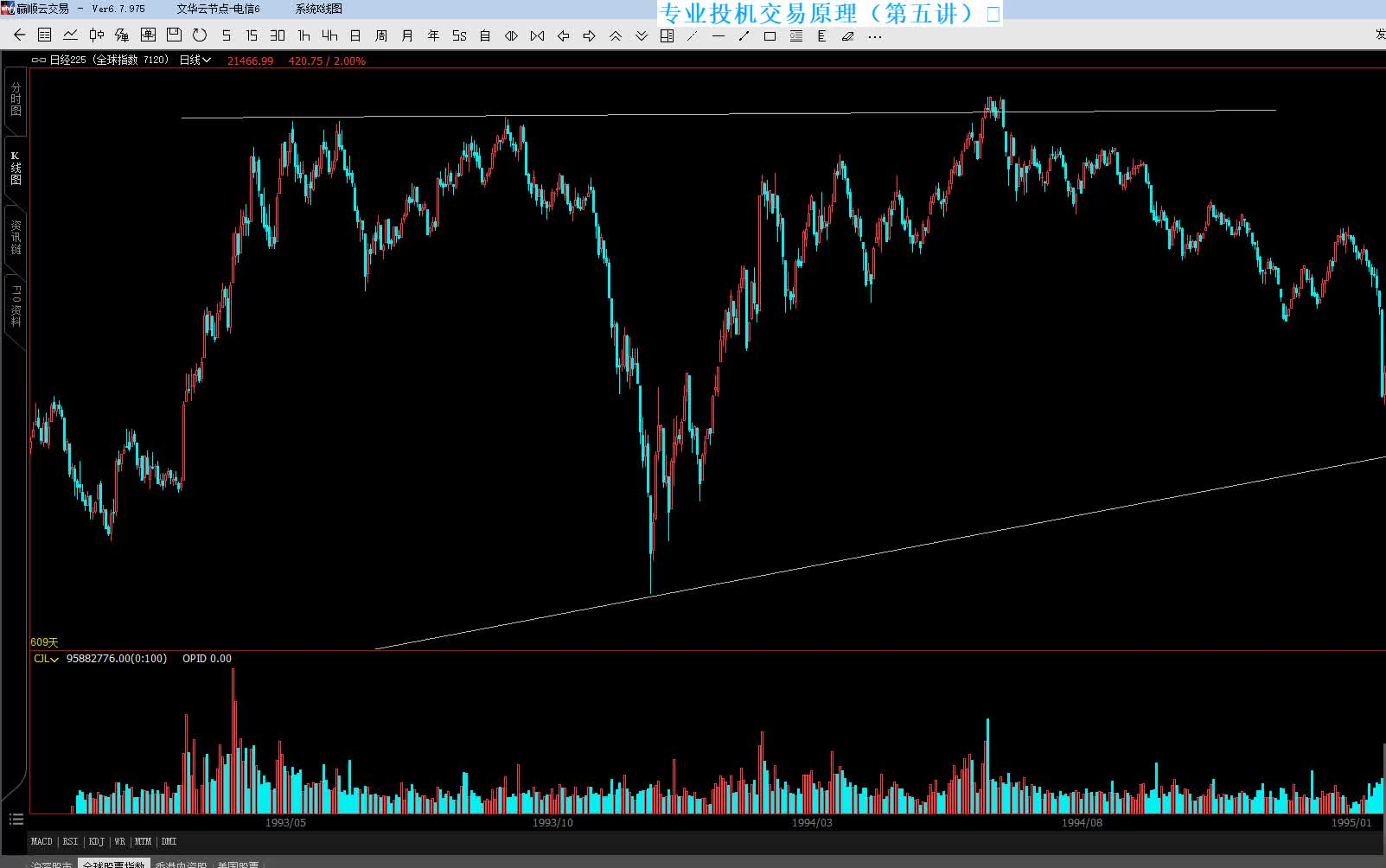Switch indicator to DMI
Screen dimensions: 1386x868
click(x=169, y=841)
